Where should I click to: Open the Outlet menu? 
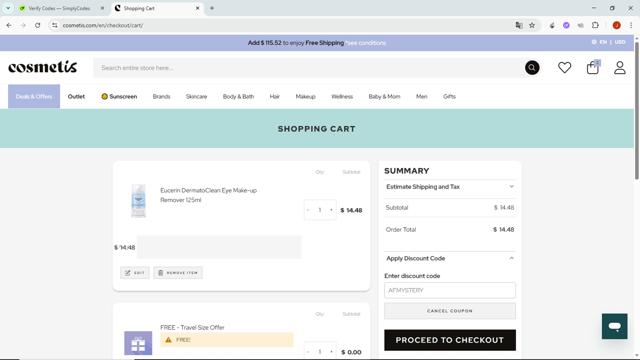click(x=76, y=97)
